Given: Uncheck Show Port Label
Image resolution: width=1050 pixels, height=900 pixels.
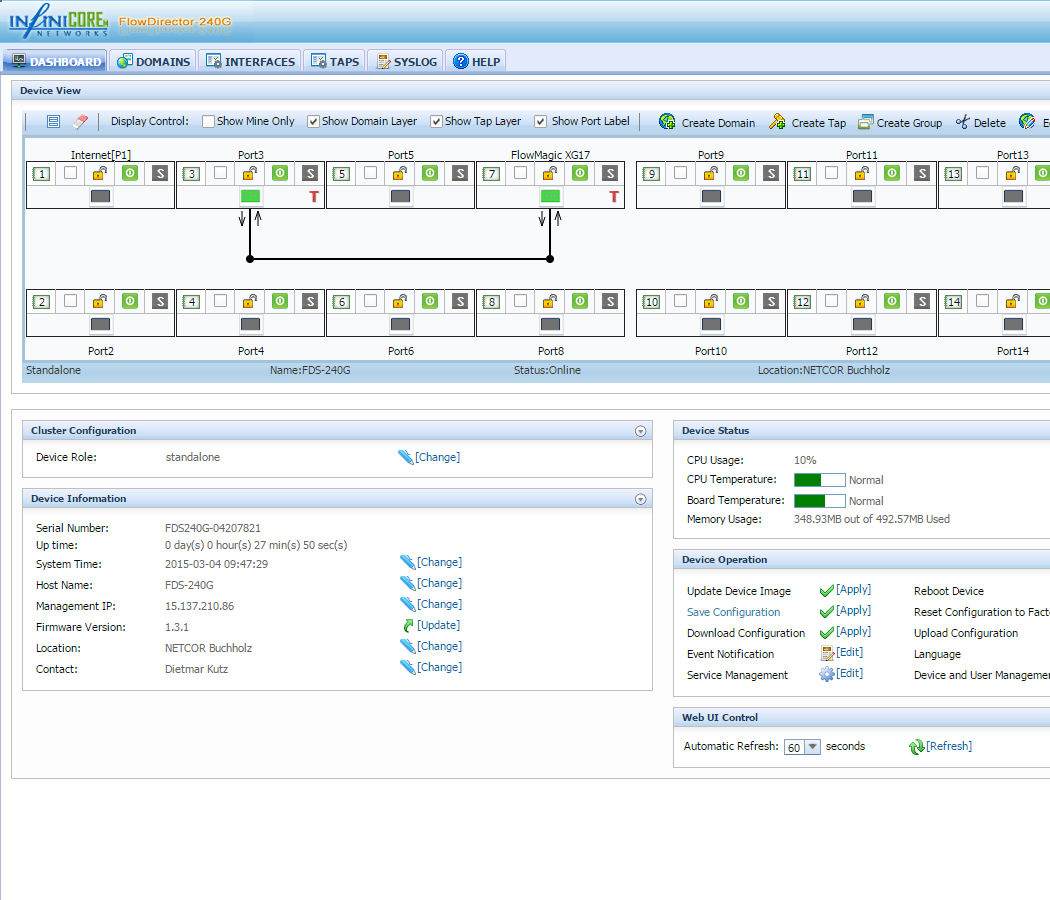Looking at the screenshot, I should point(540,121).
